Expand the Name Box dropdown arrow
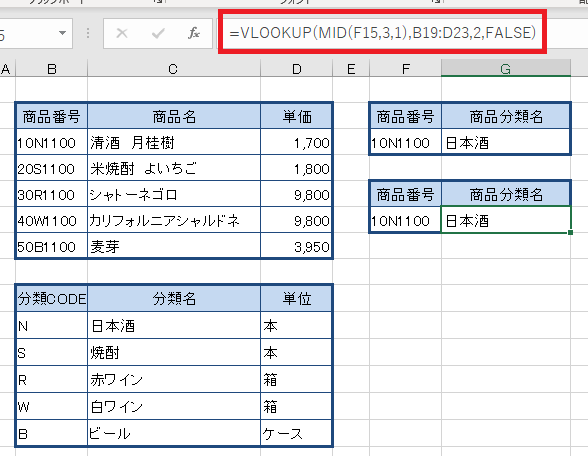Image resolution: width=588 pixels, height=456 pixels. 62,33
